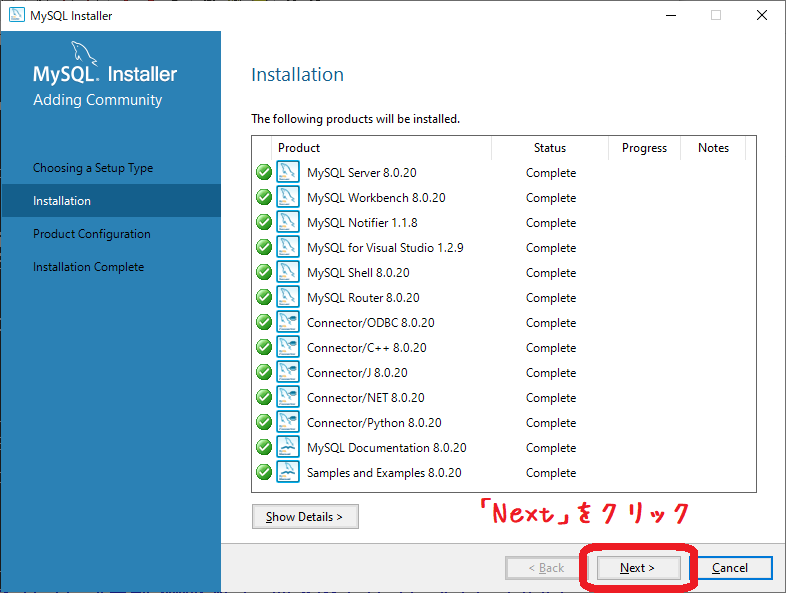The width and height of the screenshot is (786, 593).
Task: Click green checkmark beside MySQL Notifier 1.1.8
Action: pos(264,222)
